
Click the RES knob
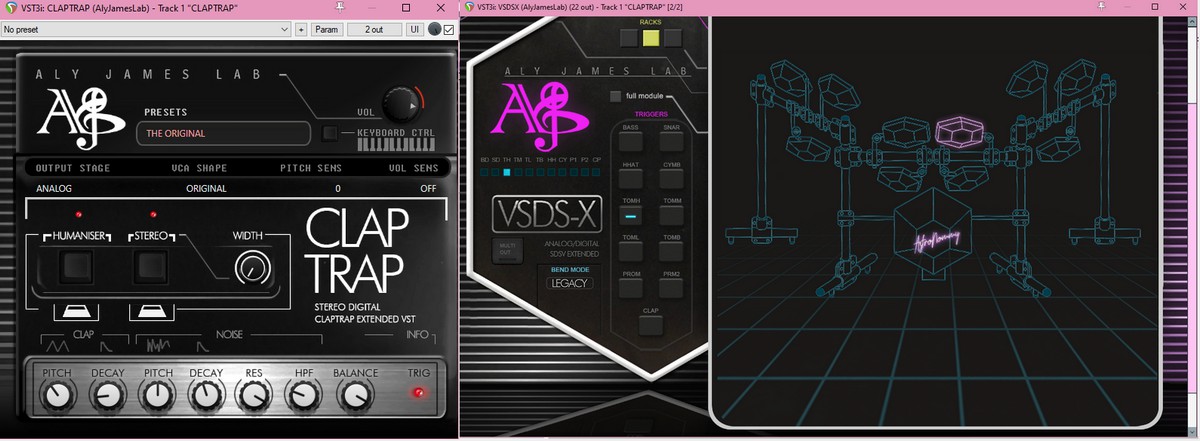tap(253, 397)
